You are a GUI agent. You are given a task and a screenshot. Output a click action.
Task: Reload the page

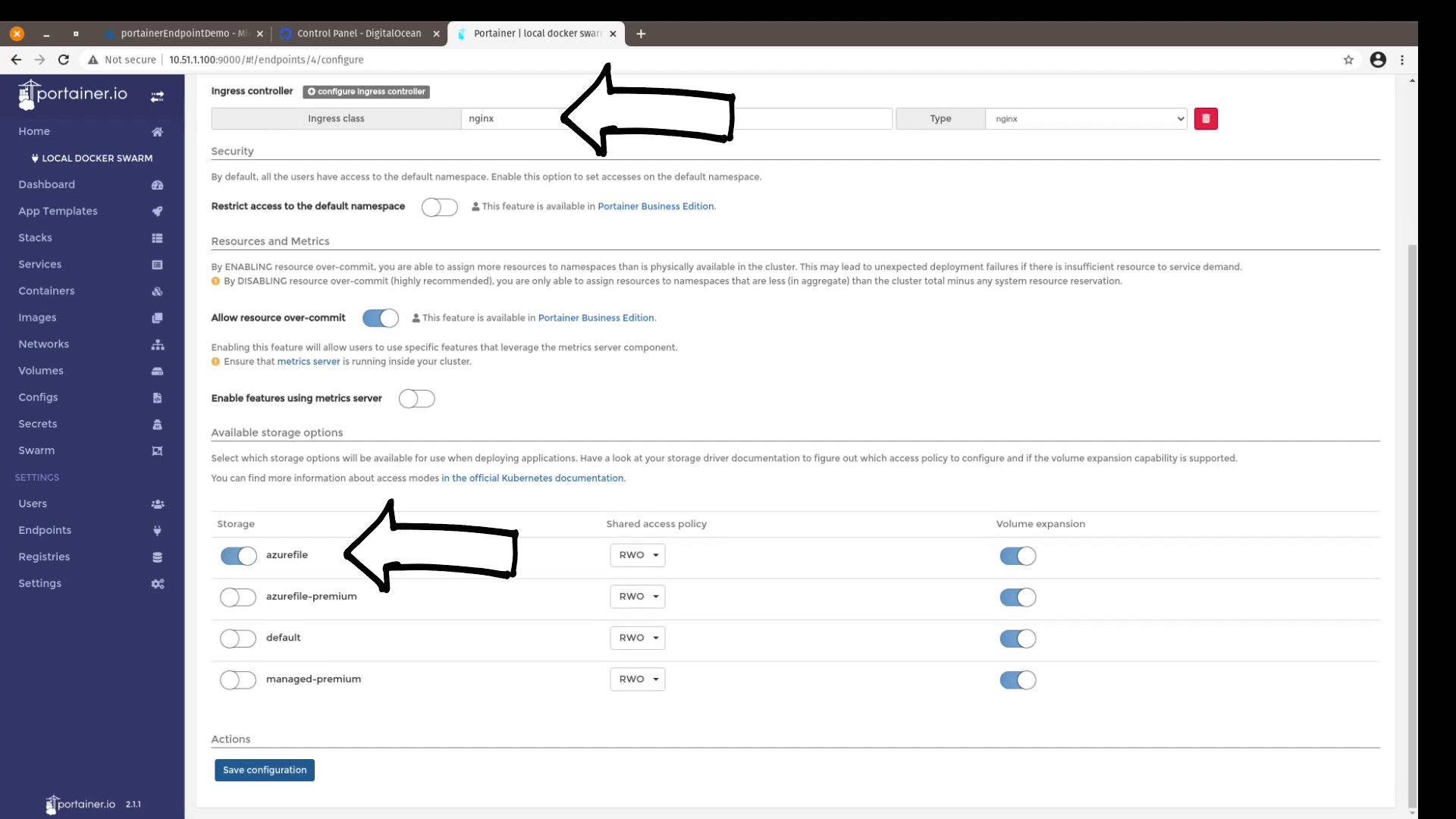pos(64,60)
